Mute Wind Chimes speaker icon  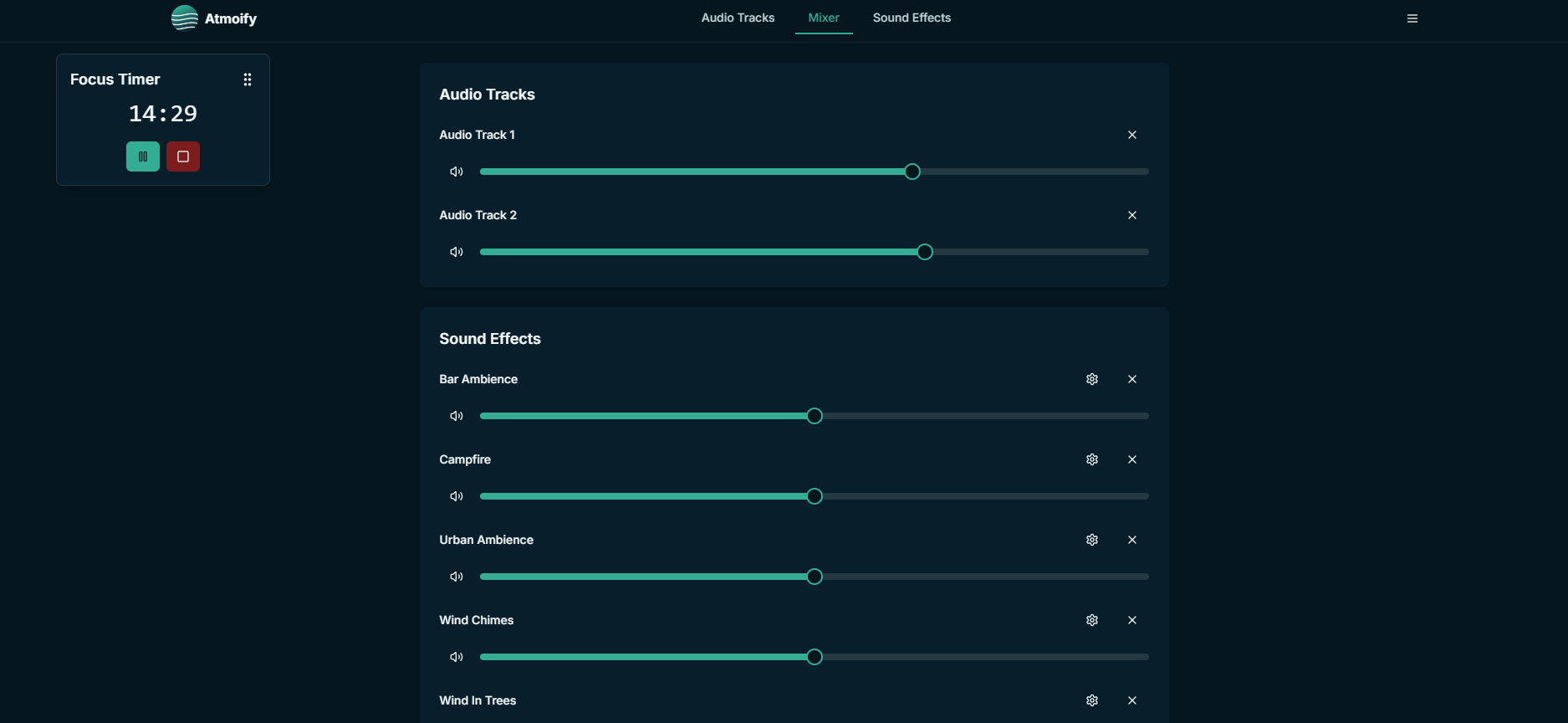457,657
